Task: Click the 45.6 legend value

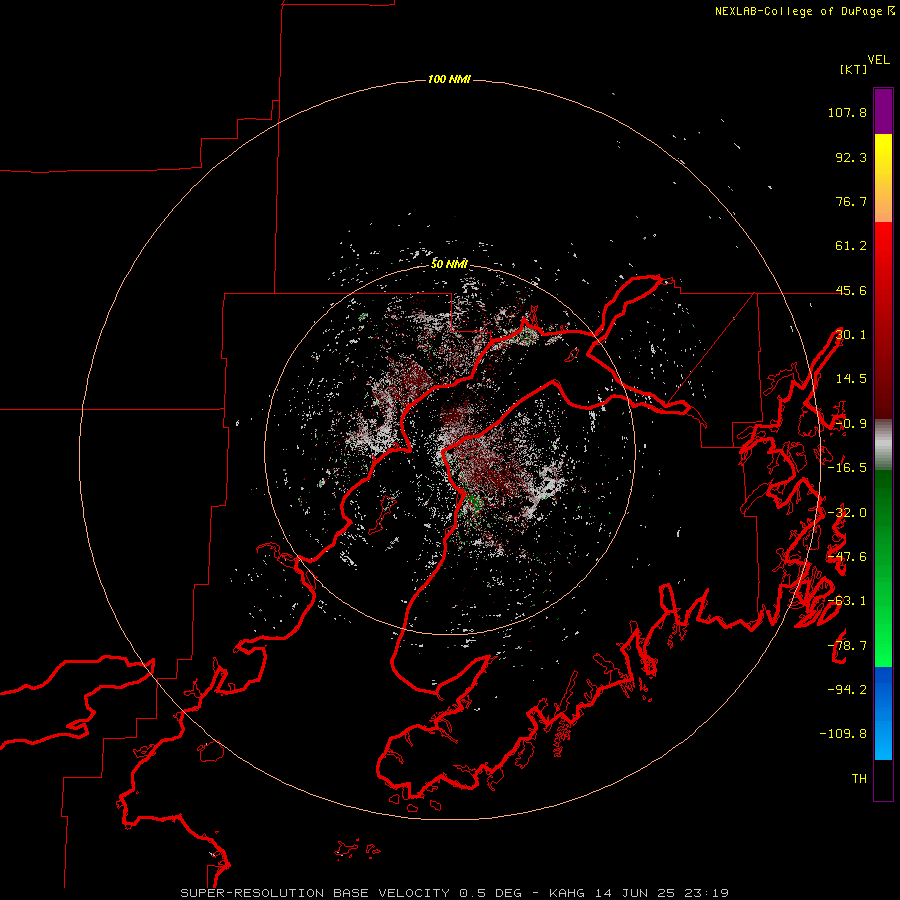Action: tap(851, 290)
